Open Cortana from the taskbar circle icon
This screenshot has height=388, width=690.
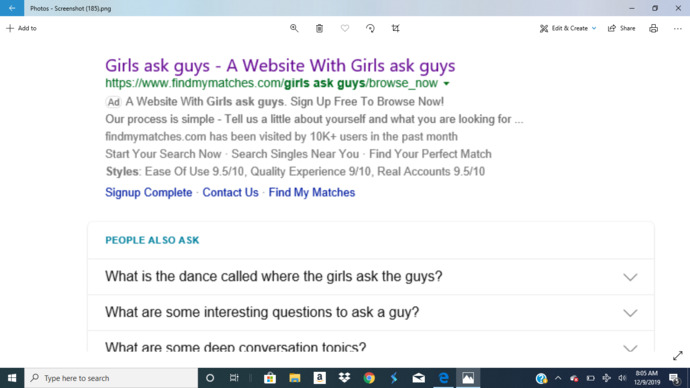tap(210, 378)
